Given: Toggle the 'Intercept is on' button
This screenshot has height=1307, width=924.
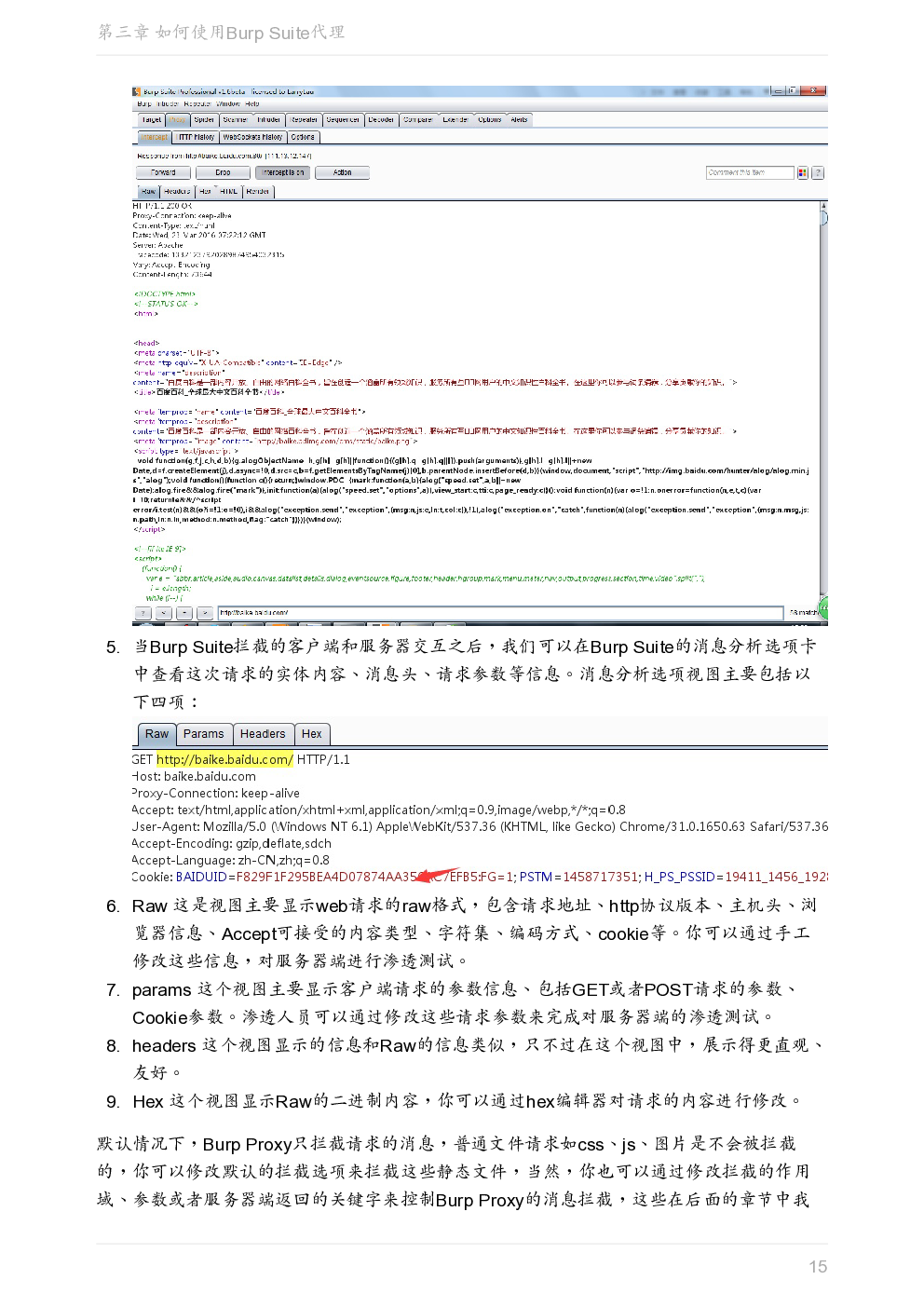Looking at the screenshot, I should (x=283, y=172).
